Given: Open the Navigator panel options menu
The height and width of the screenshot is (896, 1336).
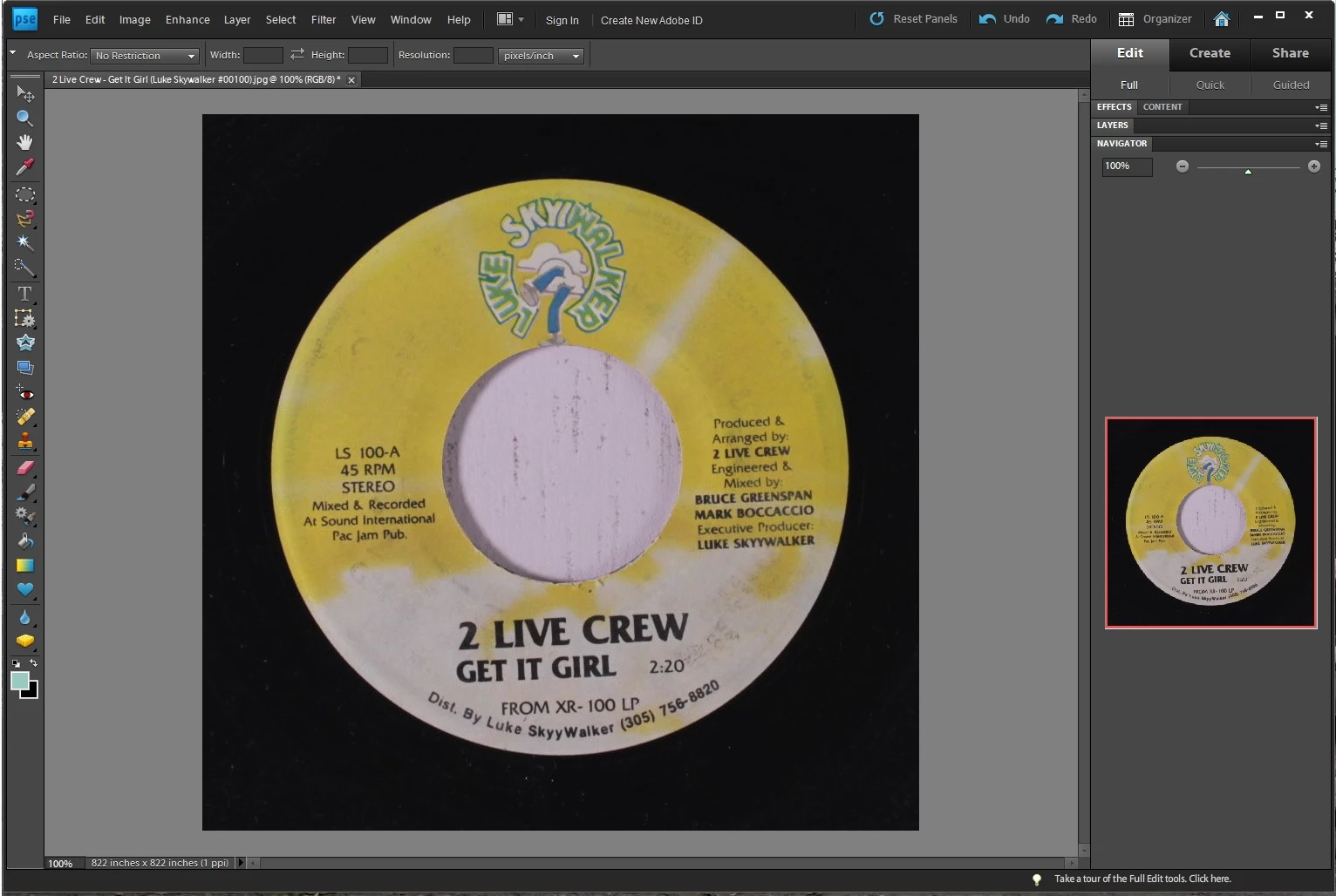Looking at the screenshot, I should (1321, 144).
